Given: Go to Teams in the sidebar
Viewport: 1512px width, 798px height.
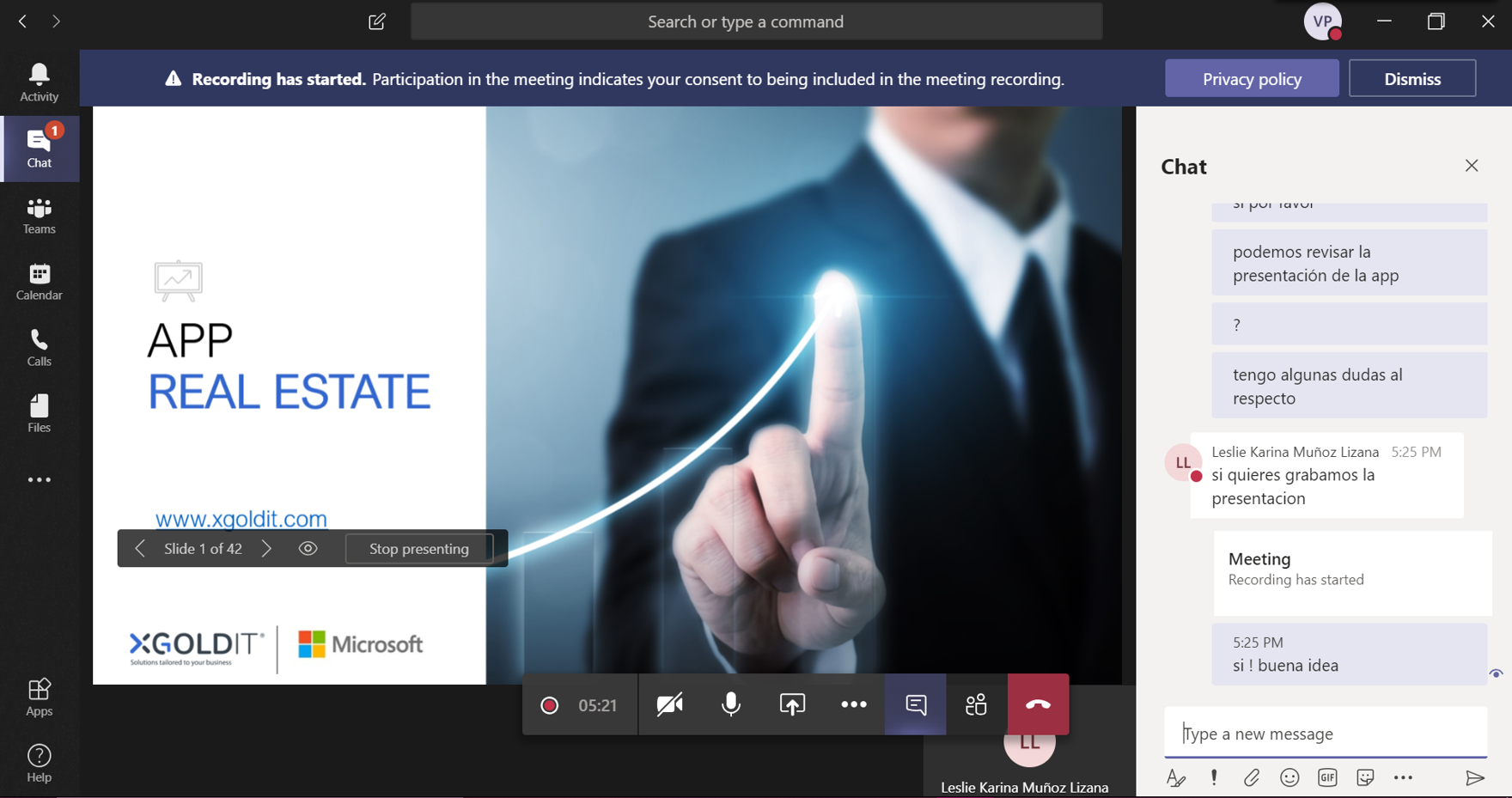Looking at the screenshot, I should (x=40, y=216).
